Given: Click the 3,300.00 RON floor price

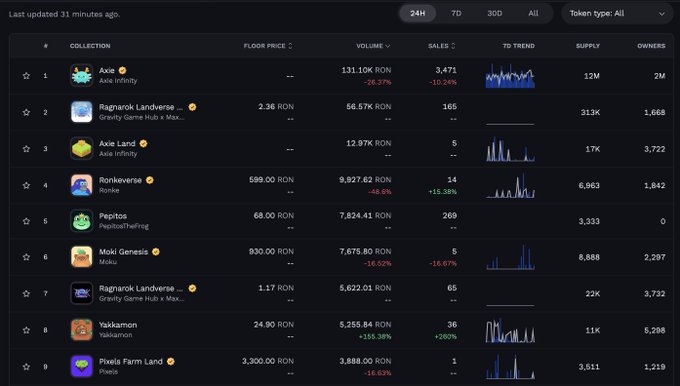Looking at the screenshot, I should pos(268,361).
